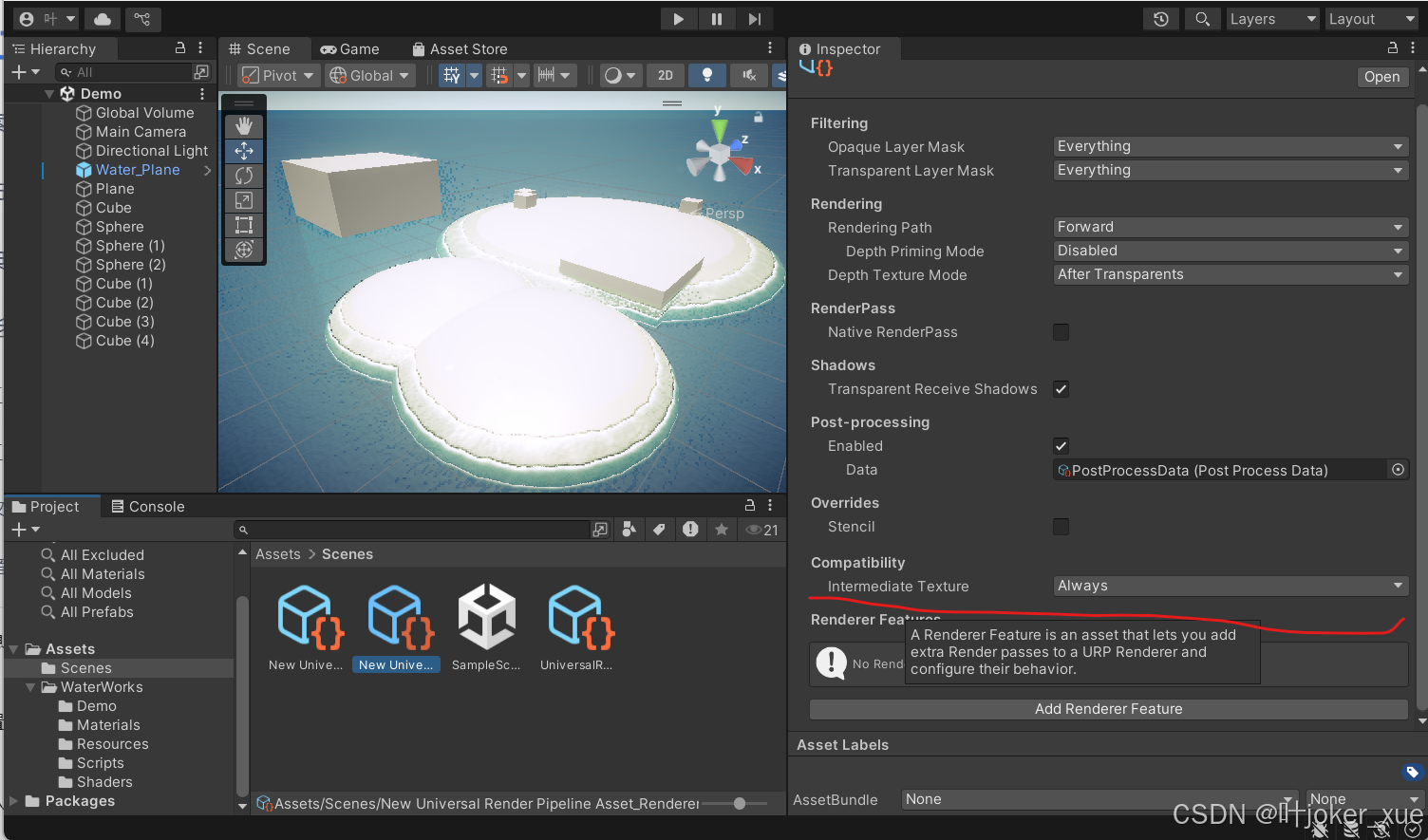This screenshot has width=1428, height=840.
Task: Select the Move tool
Action: (x=244, y=150)
